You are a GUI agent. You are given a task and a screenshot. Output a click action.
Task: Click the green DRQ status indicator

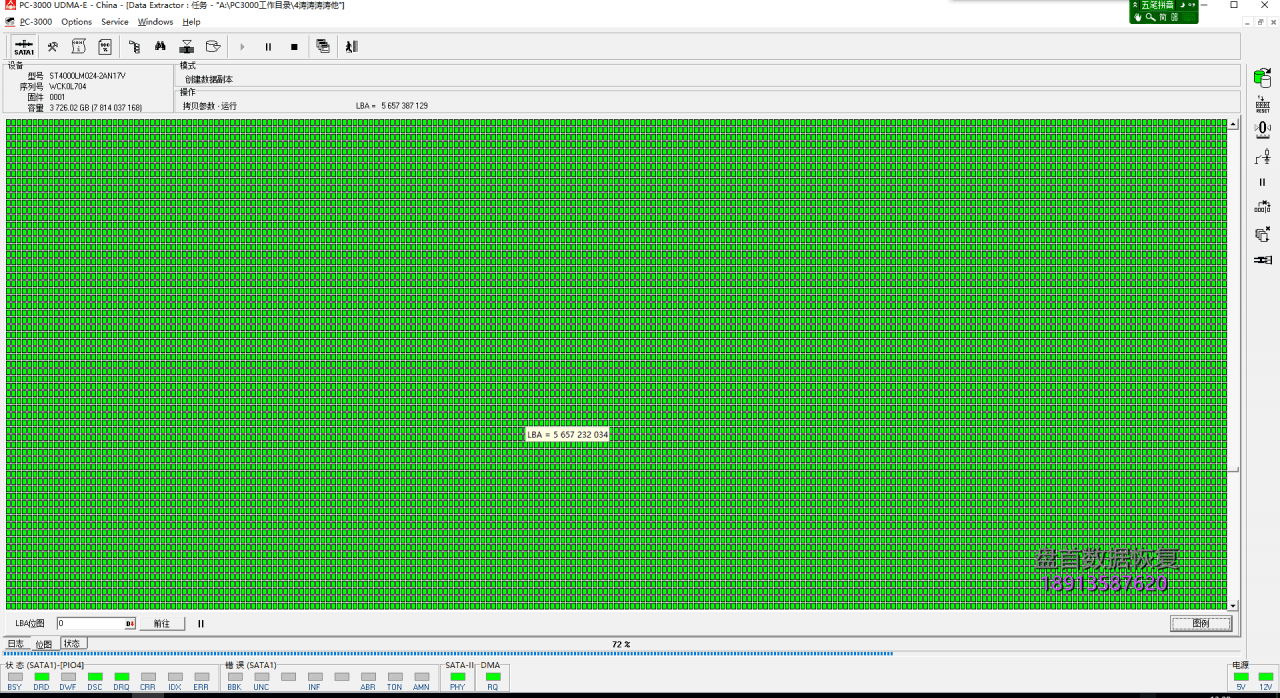coord(122,677)
